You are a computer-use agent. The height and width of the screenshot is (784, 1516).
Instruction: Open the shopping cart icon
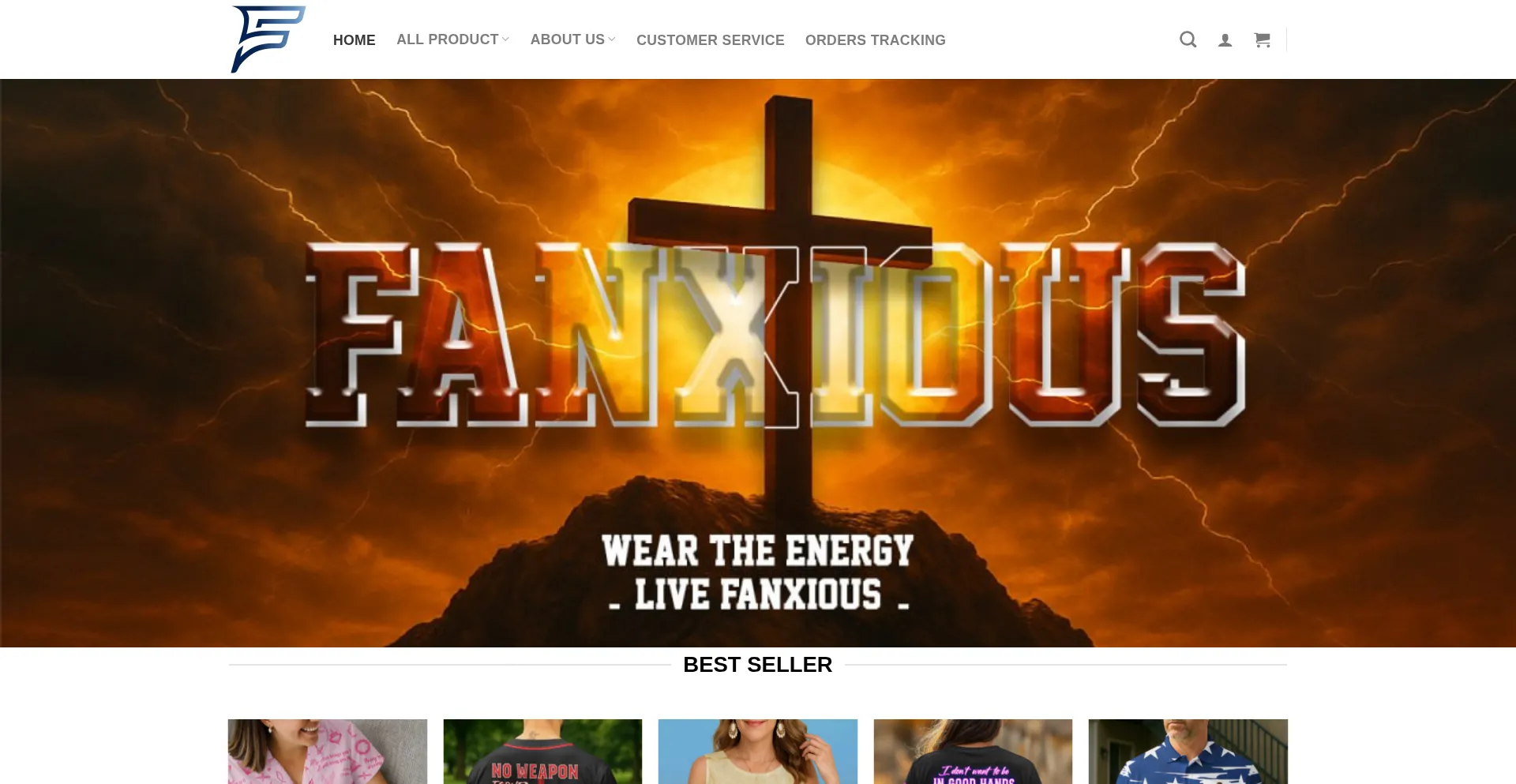(1262, 40)
